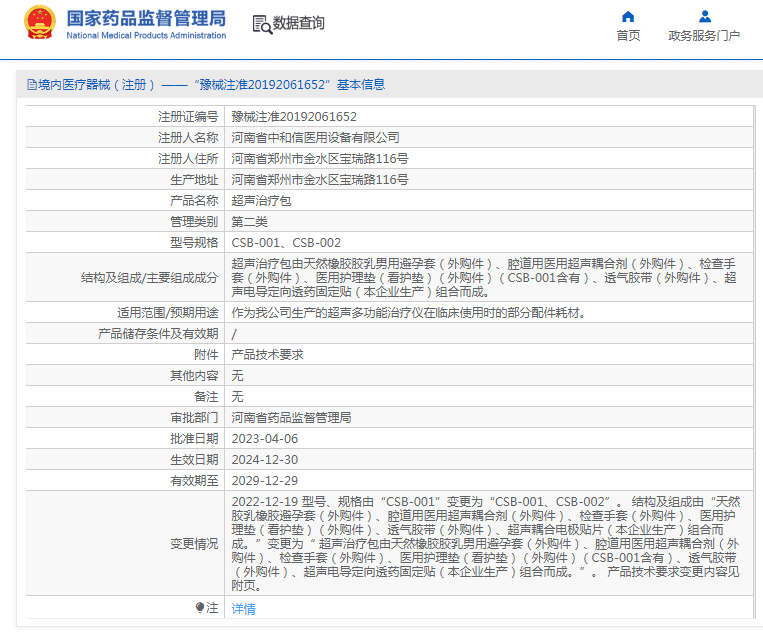Click the 管理类别 row label

point(194,221)
